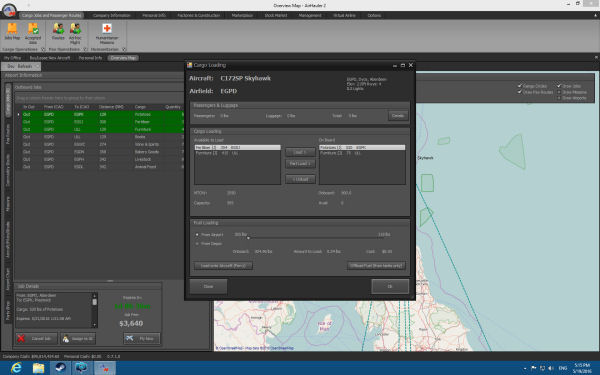The width and height of the screenshot is (600, 375).
Task: Click the AirHauler taskbar icon
Action: tap(105, 368)
